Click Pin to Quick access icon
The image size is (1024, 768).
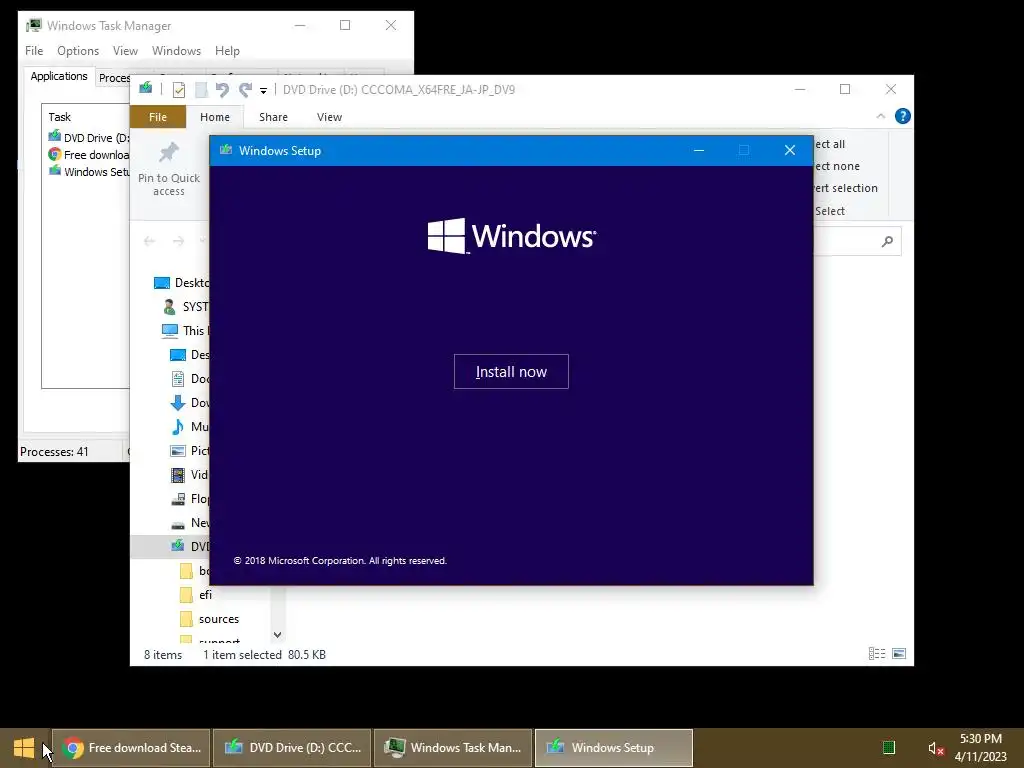click(x=169, y=169)
